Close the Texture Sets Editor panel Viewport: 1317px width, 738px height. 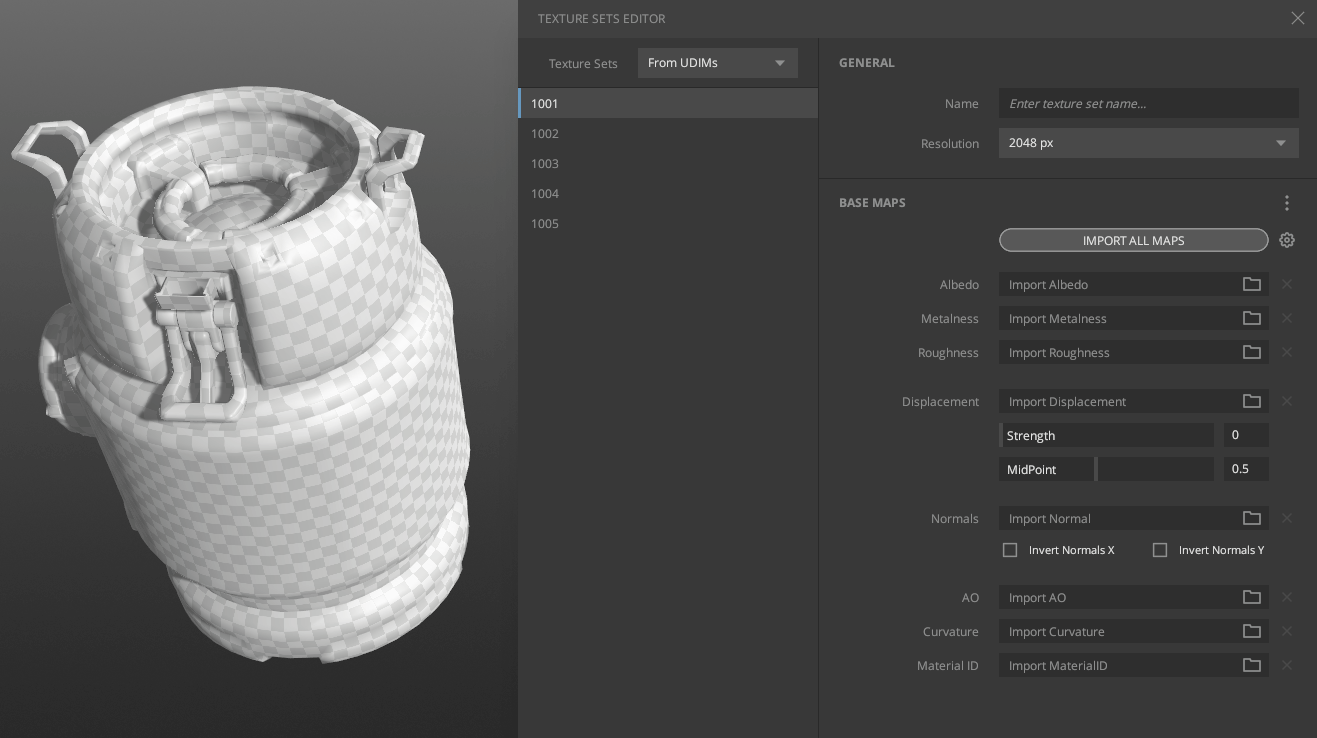1297,18
